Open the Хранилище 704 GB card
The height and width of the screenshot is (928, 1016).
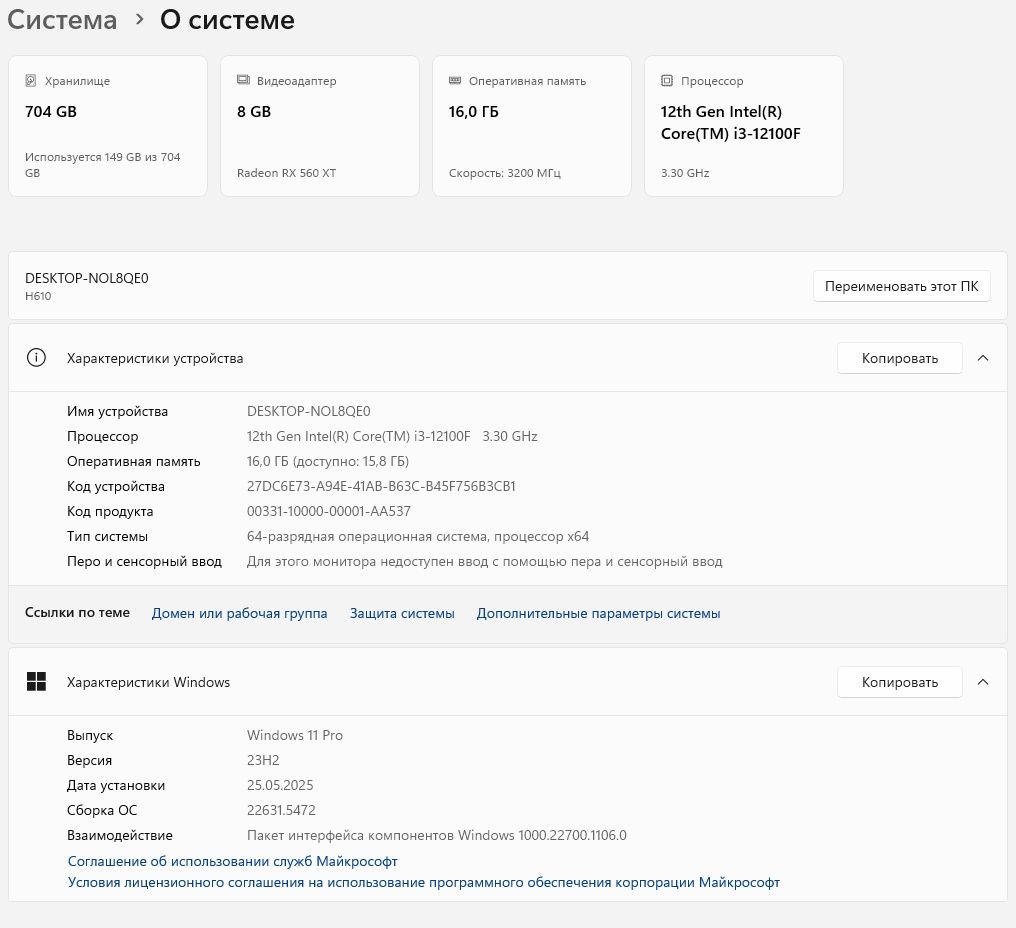(x=108, y=126)
